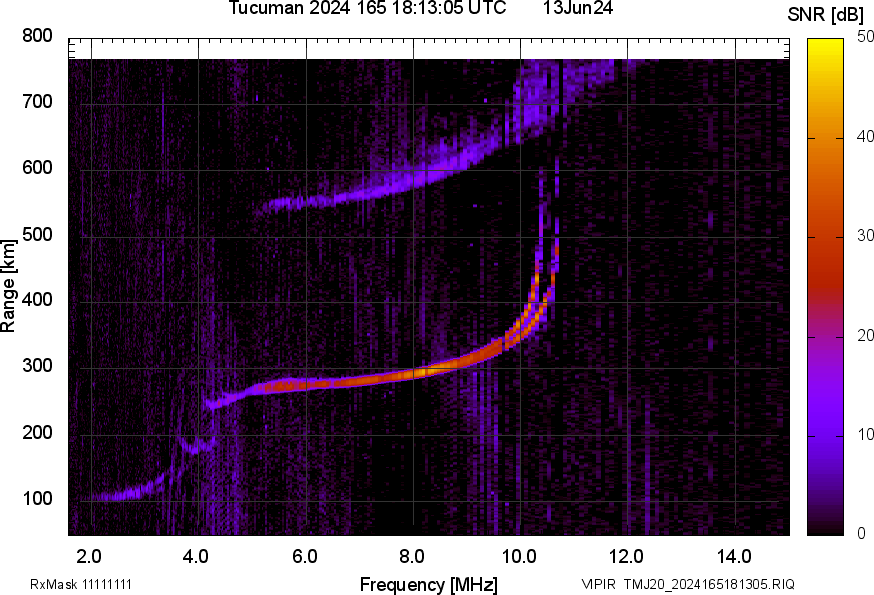Click the colorbar tick value '20'
Screen dimensions: 874x595
(x=865, y=335)
